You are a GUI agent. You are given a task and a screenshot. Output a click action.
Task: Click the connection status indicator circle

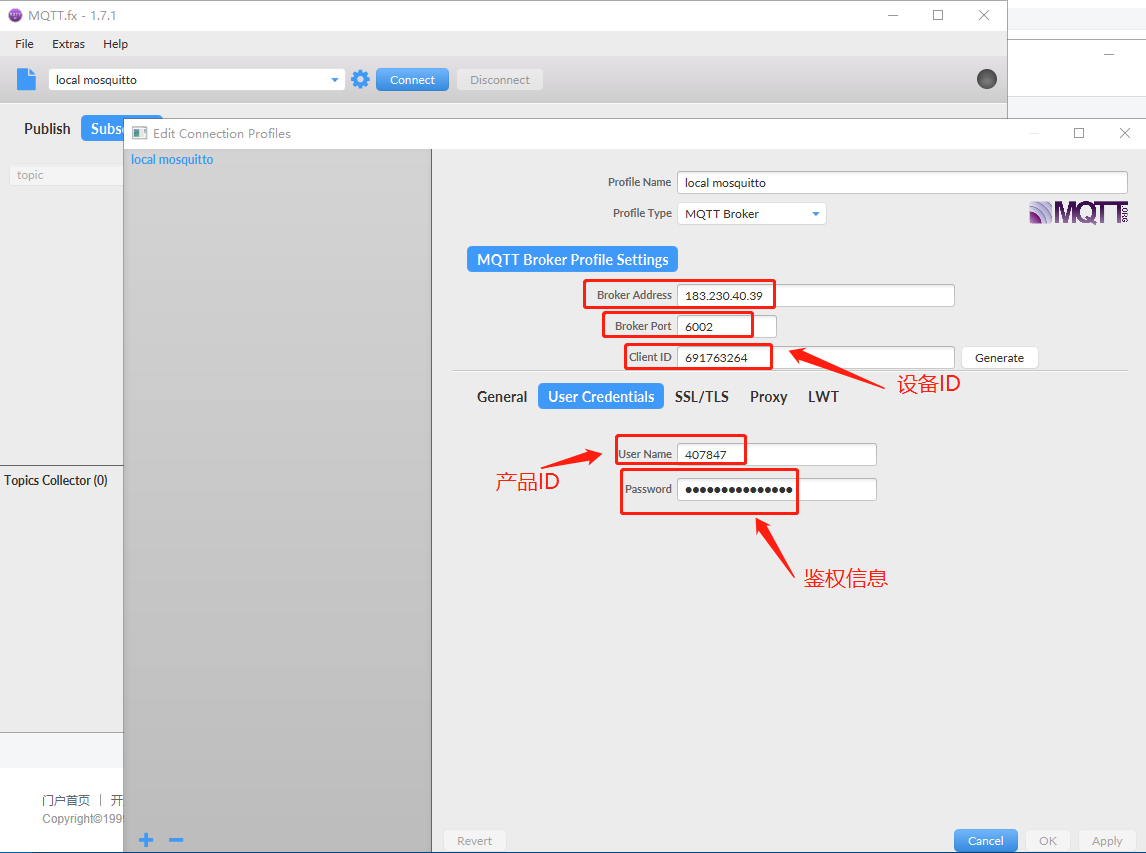(986, 80)
